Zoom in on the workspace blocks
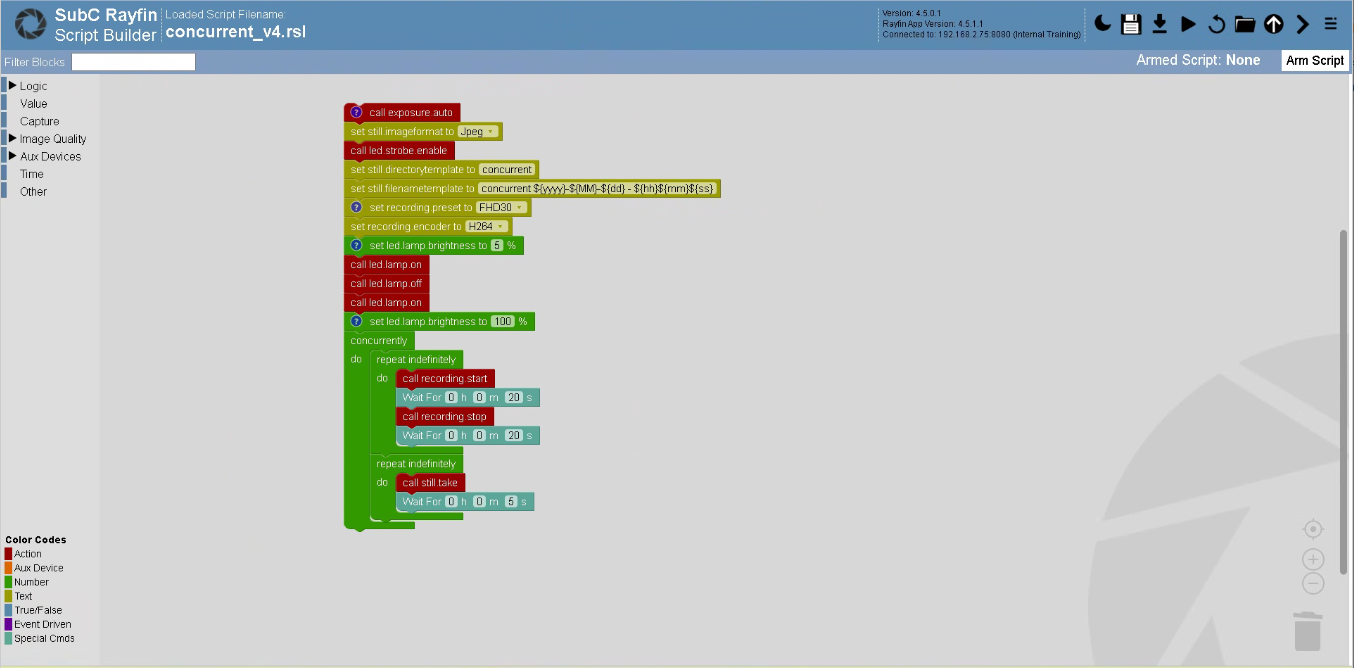This screenshot has width=1354, height=668. pyautogui.click(x=1313, y=559)
